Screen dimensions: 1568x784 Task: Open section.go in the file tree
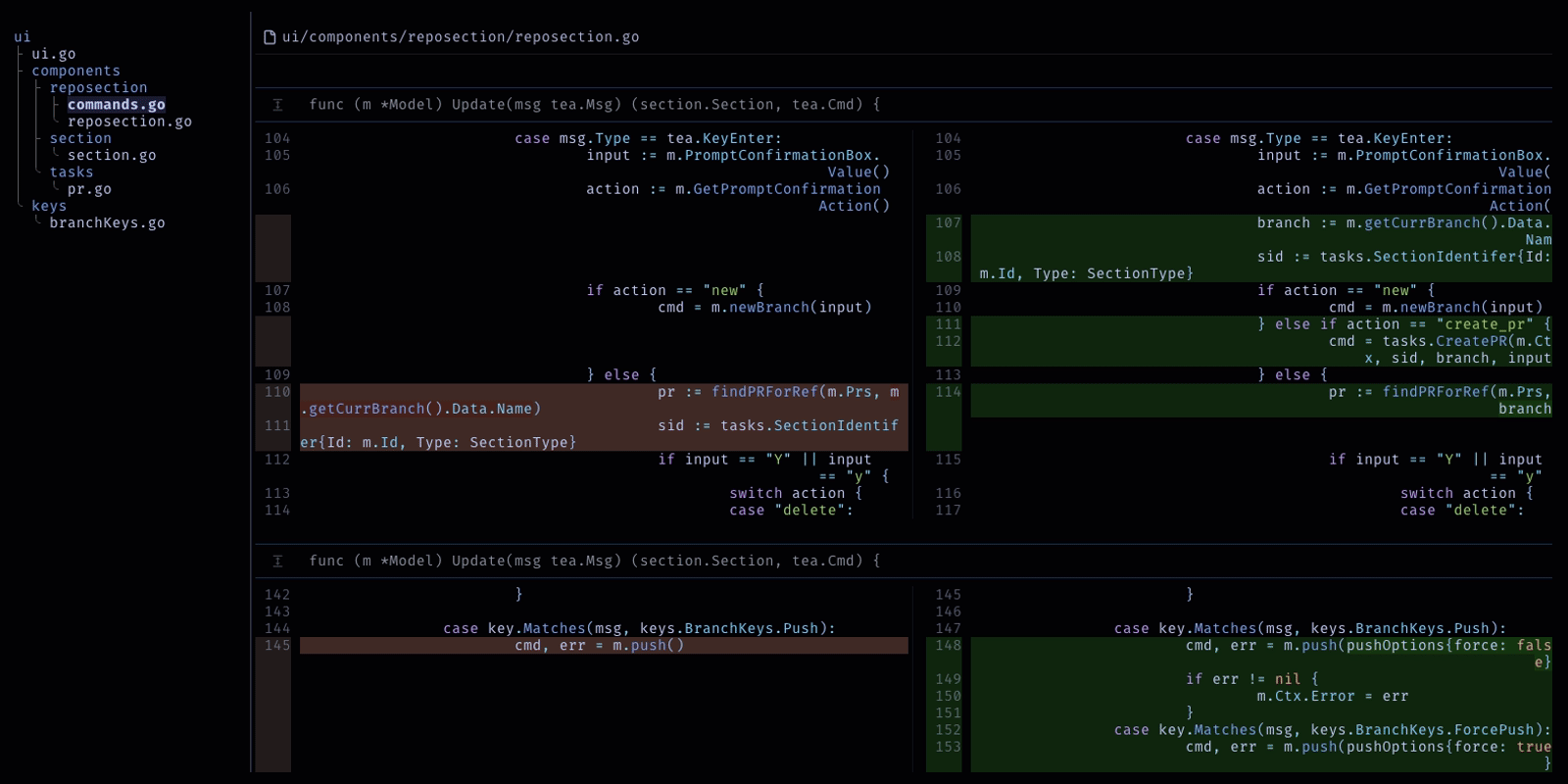pyautogui.click(x=112, y=155)
